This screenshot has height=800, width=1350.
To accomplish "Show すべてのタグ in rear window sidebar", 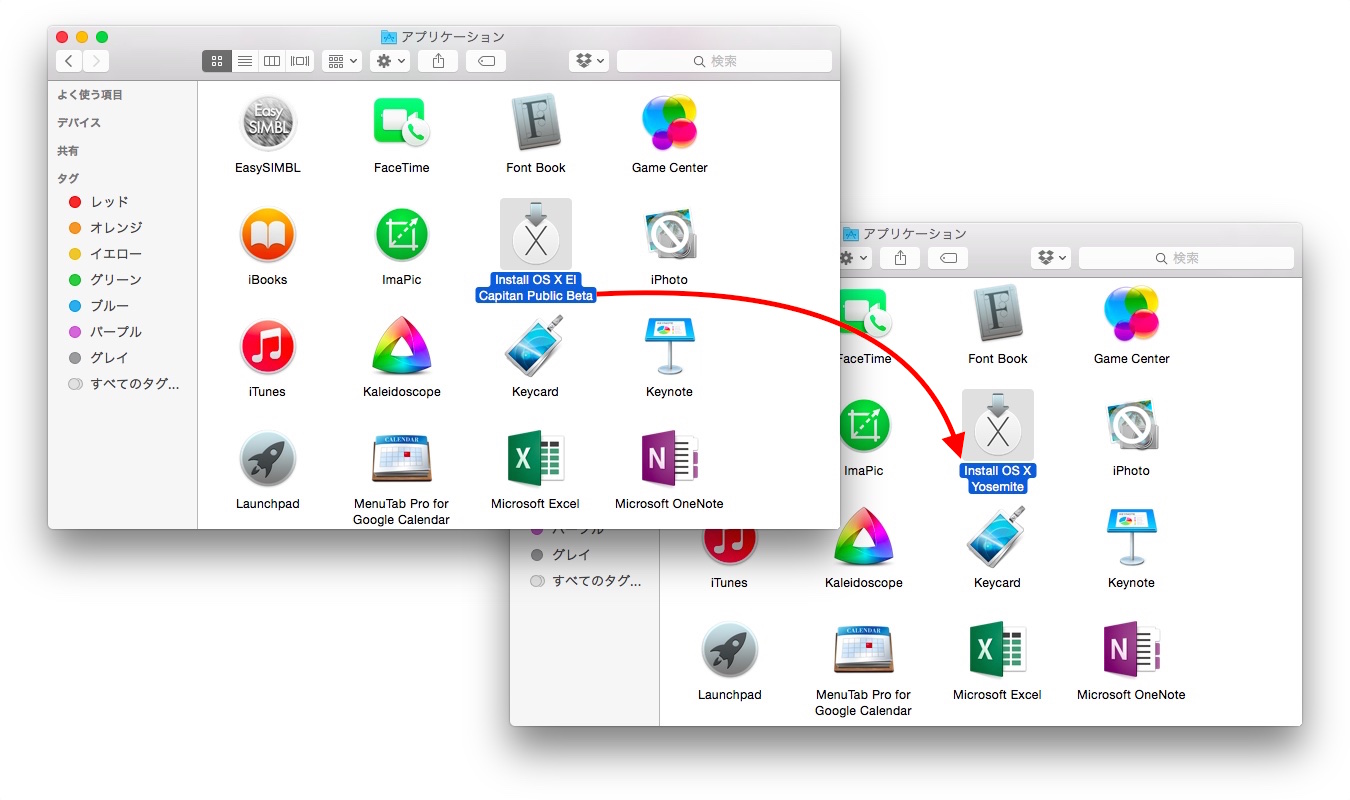I will click(585, 581).
